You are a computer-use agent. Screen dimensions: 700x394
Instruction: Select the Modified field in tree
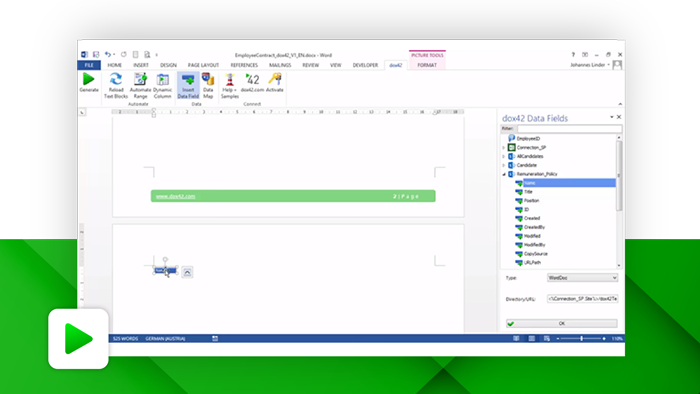click(532, 236)
